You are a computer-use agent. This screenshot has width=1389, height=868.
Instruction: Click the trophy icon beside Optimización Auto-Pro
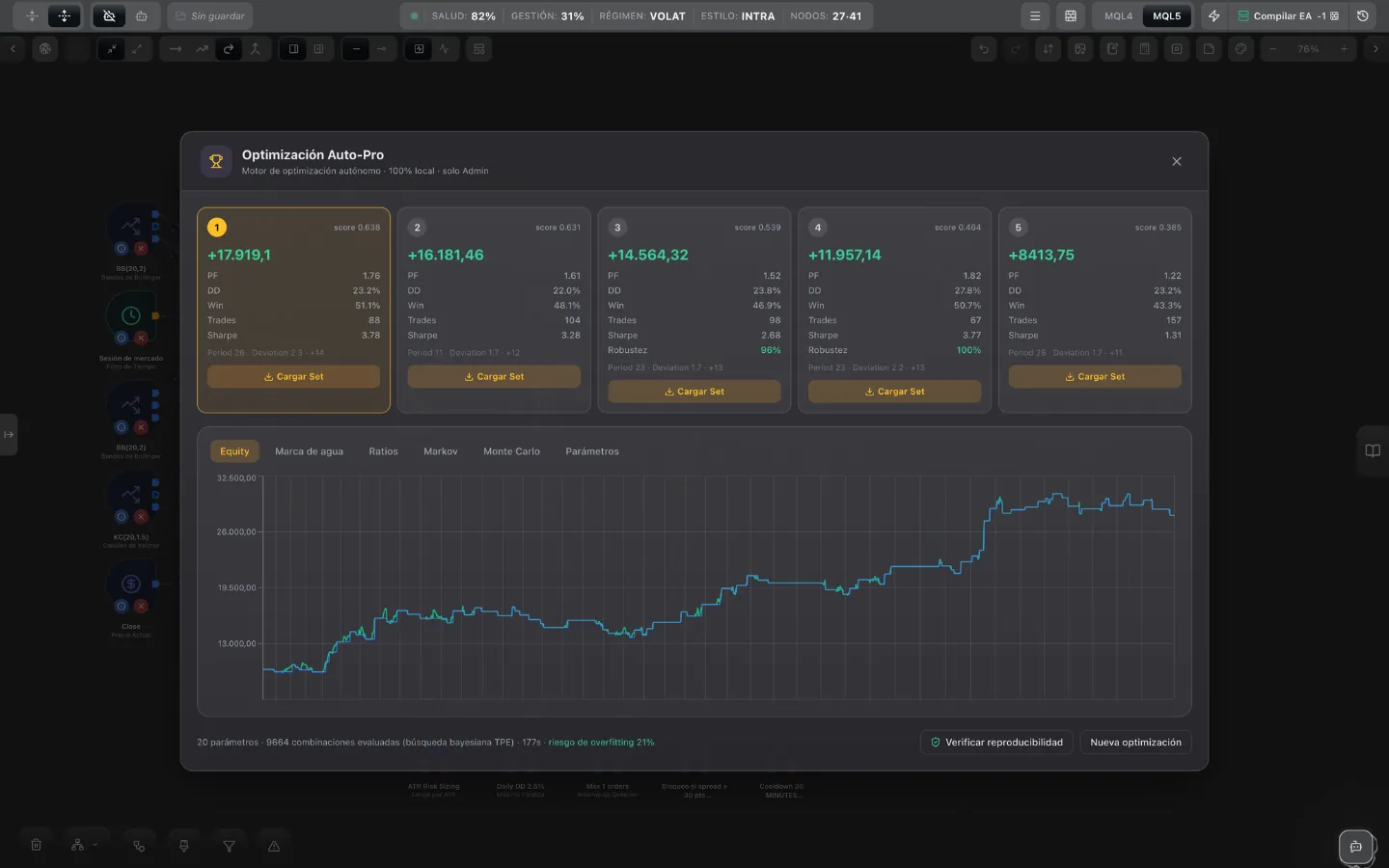click(x=216, y=162)
